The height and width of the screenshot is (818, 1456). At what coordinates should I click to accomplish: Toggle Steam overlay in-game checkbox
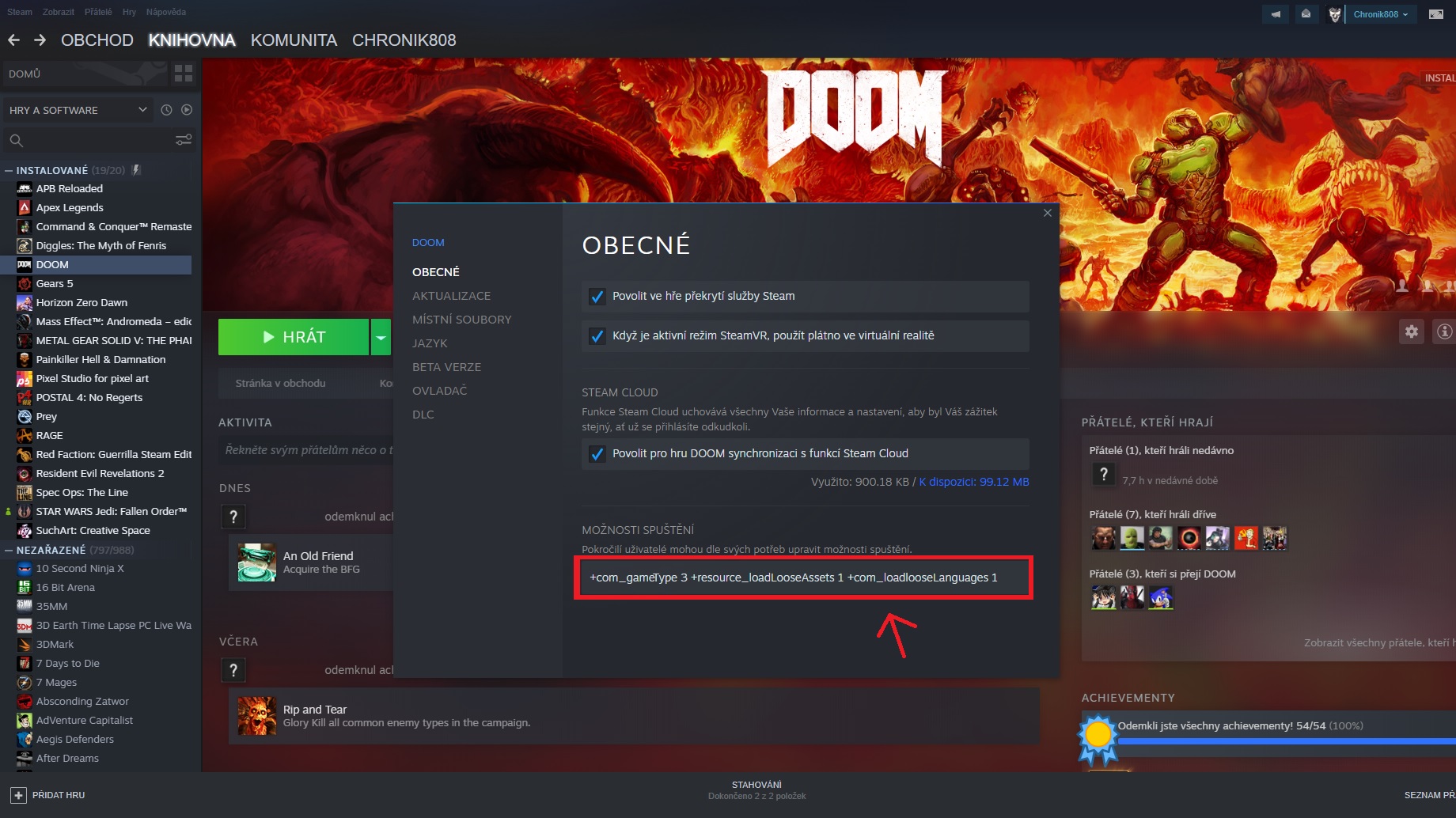click(x=597, y=297)
